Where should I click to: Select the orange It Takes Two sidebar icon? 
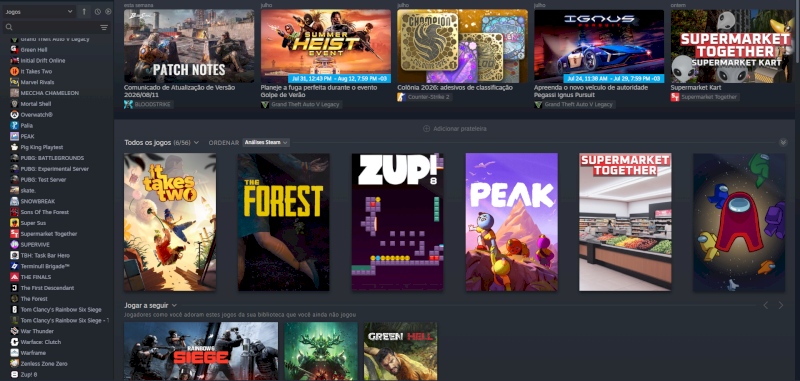(14, 71)
